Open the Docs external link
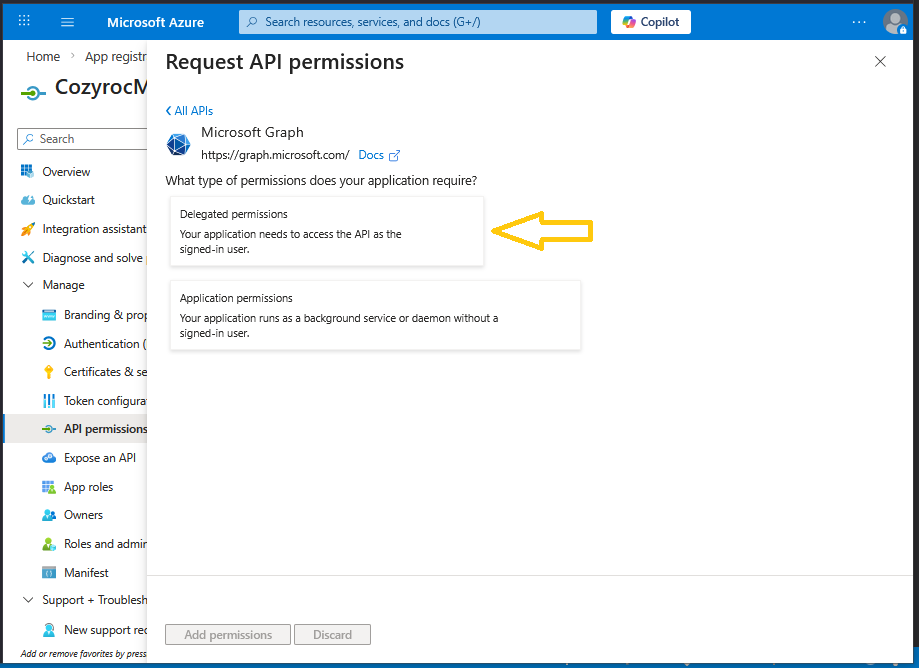This screenshot has height=668, width=919. point(379,155)
